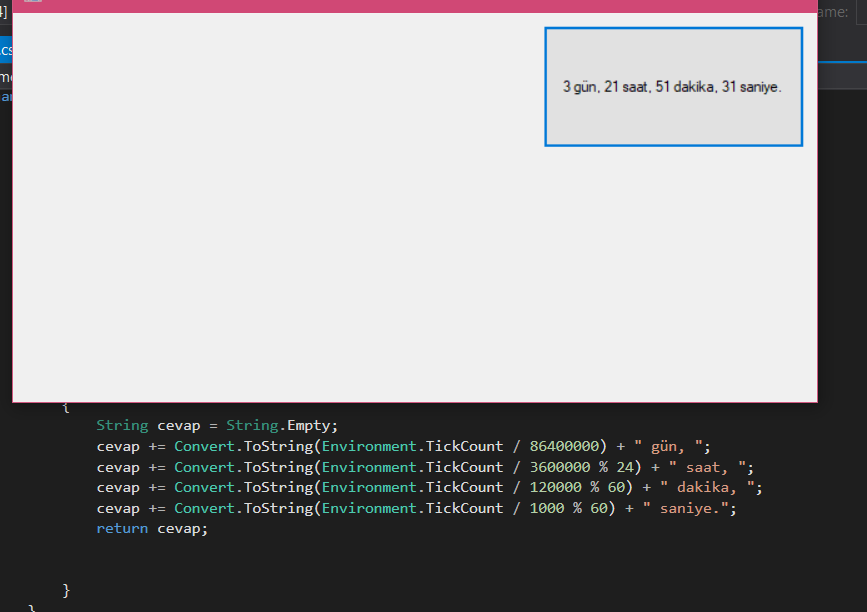Switch to the active blue .cs file tab
The width and height of the screenshot is (867, 612).
point(6,50)
